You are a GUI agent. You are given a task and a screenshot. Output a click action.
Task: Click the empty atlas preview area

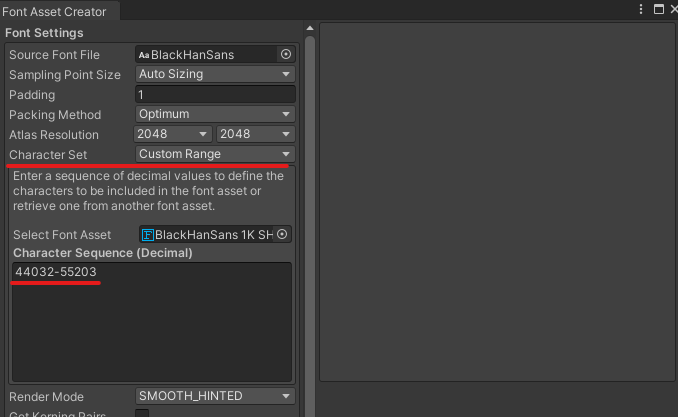coord(497,200)
